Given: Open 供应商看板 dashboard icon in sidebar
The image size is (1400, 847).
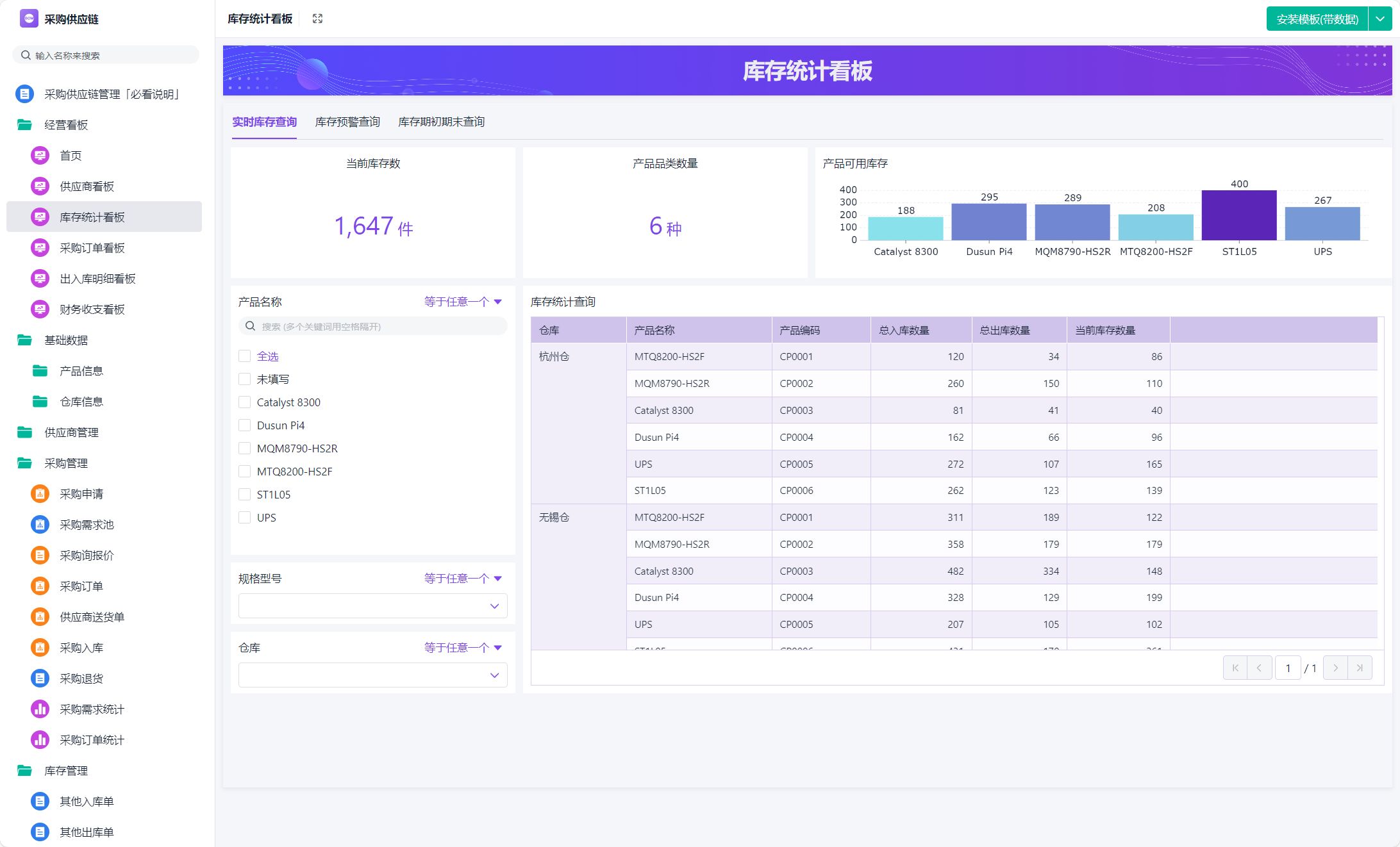Looking at the screenshot, I should [40, 186].
